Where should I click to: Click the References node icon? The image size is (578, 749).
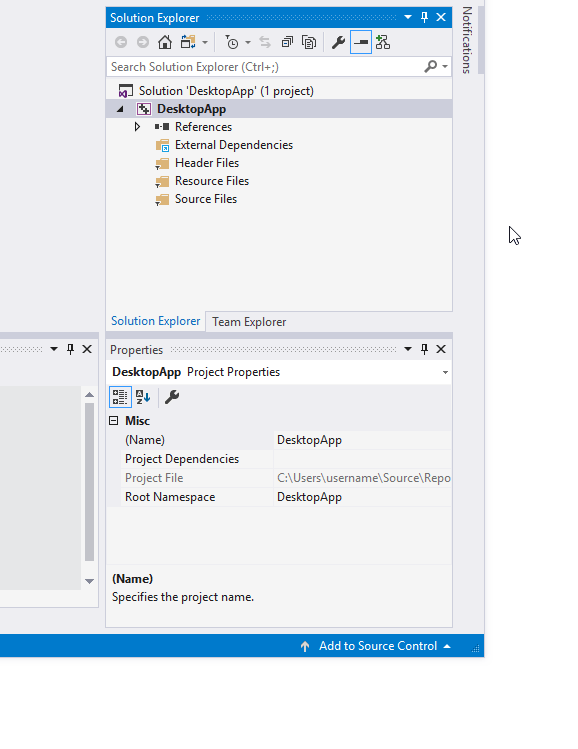162,127
